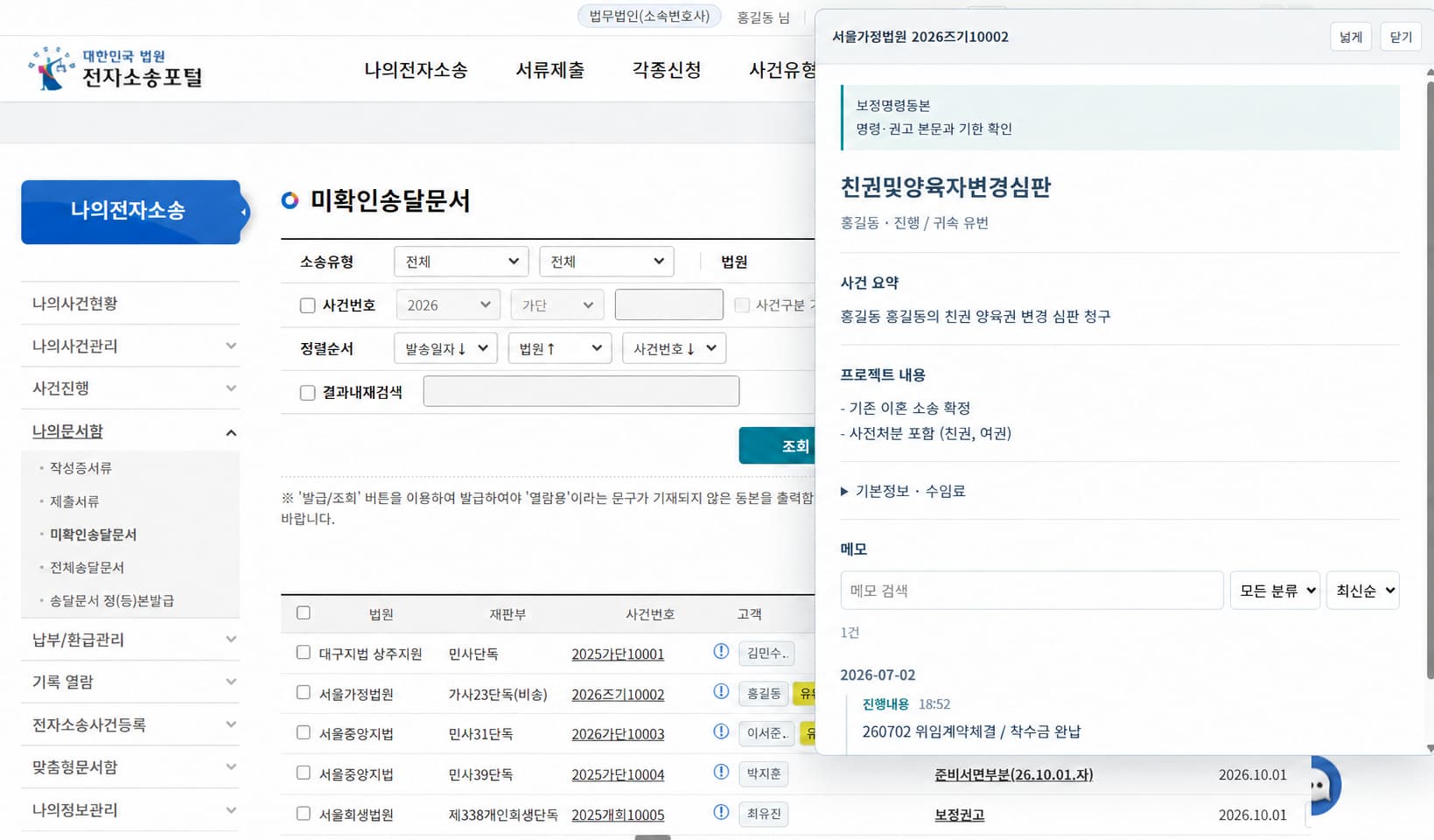The height and width of the screenshot is (840, 1434).
Task: Open the 법원 sort order dropdown
Action: click(560, 348)
